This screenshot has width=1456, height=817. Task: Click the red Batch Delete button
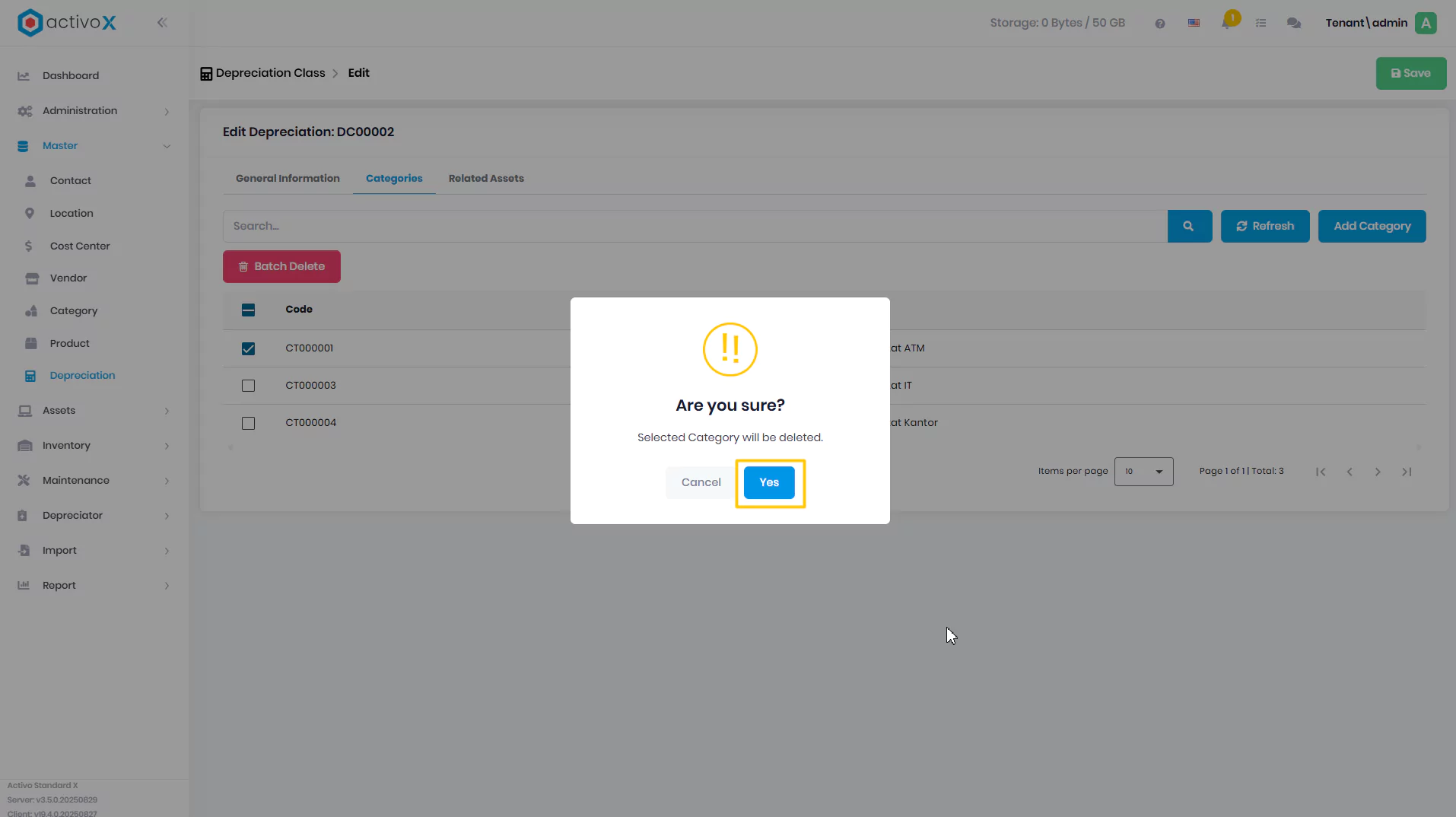281,266
